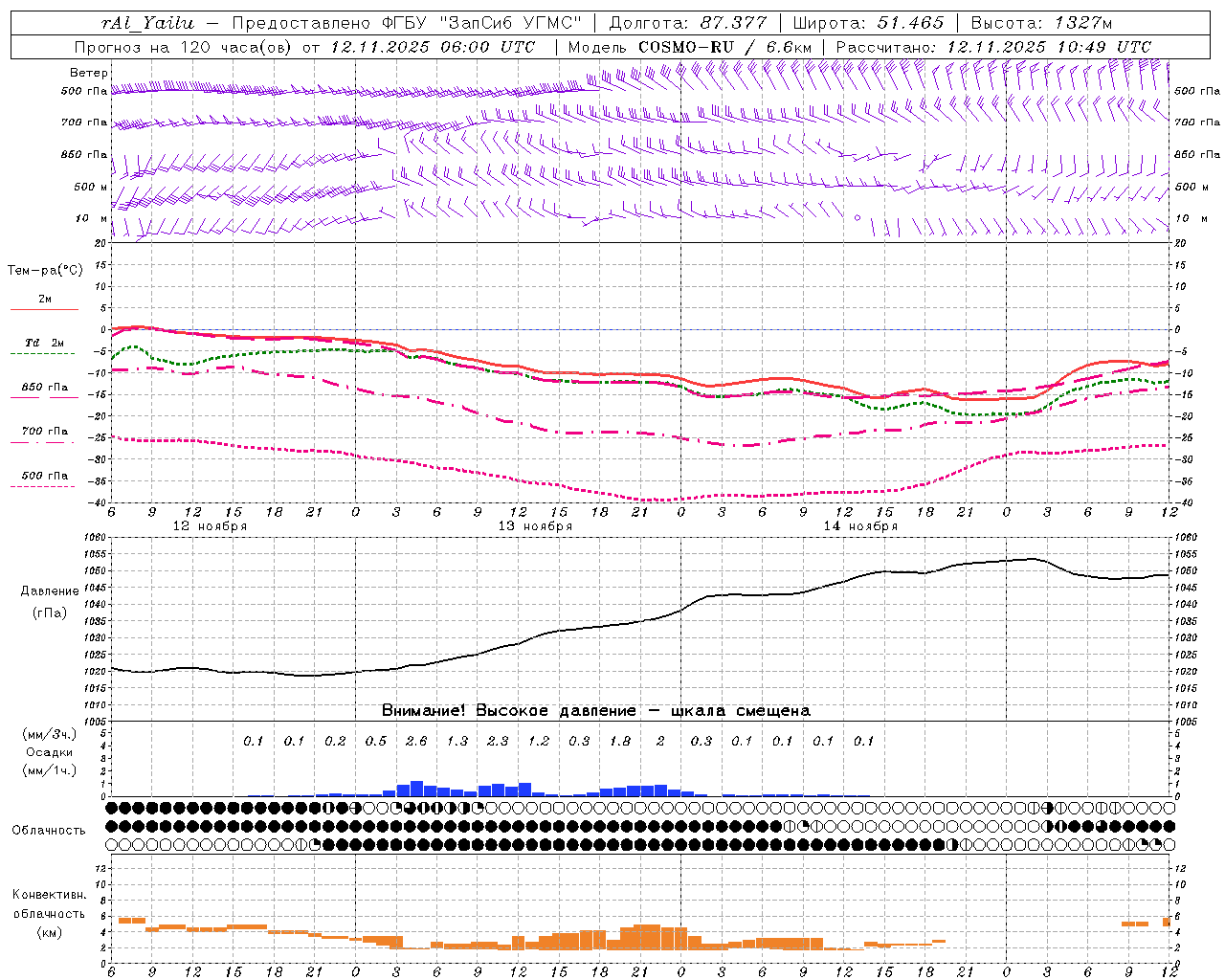Click the Конвективн. convective cloud label
The width and height of the screenshot is (1225, 980).
pos(49,895)
